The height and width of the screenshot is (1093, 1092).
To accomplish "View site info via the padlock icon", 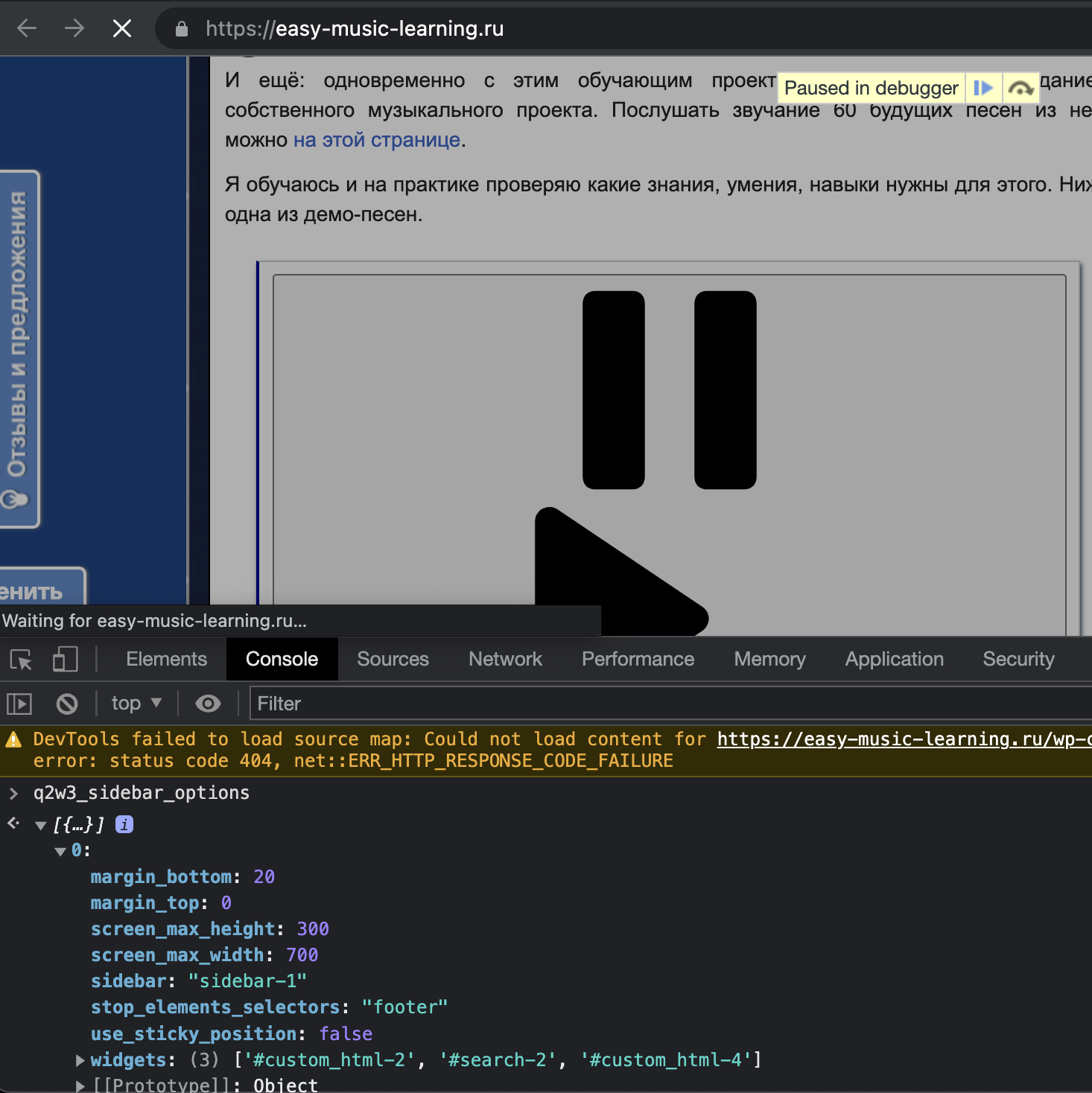I will (x=181, y=29).
